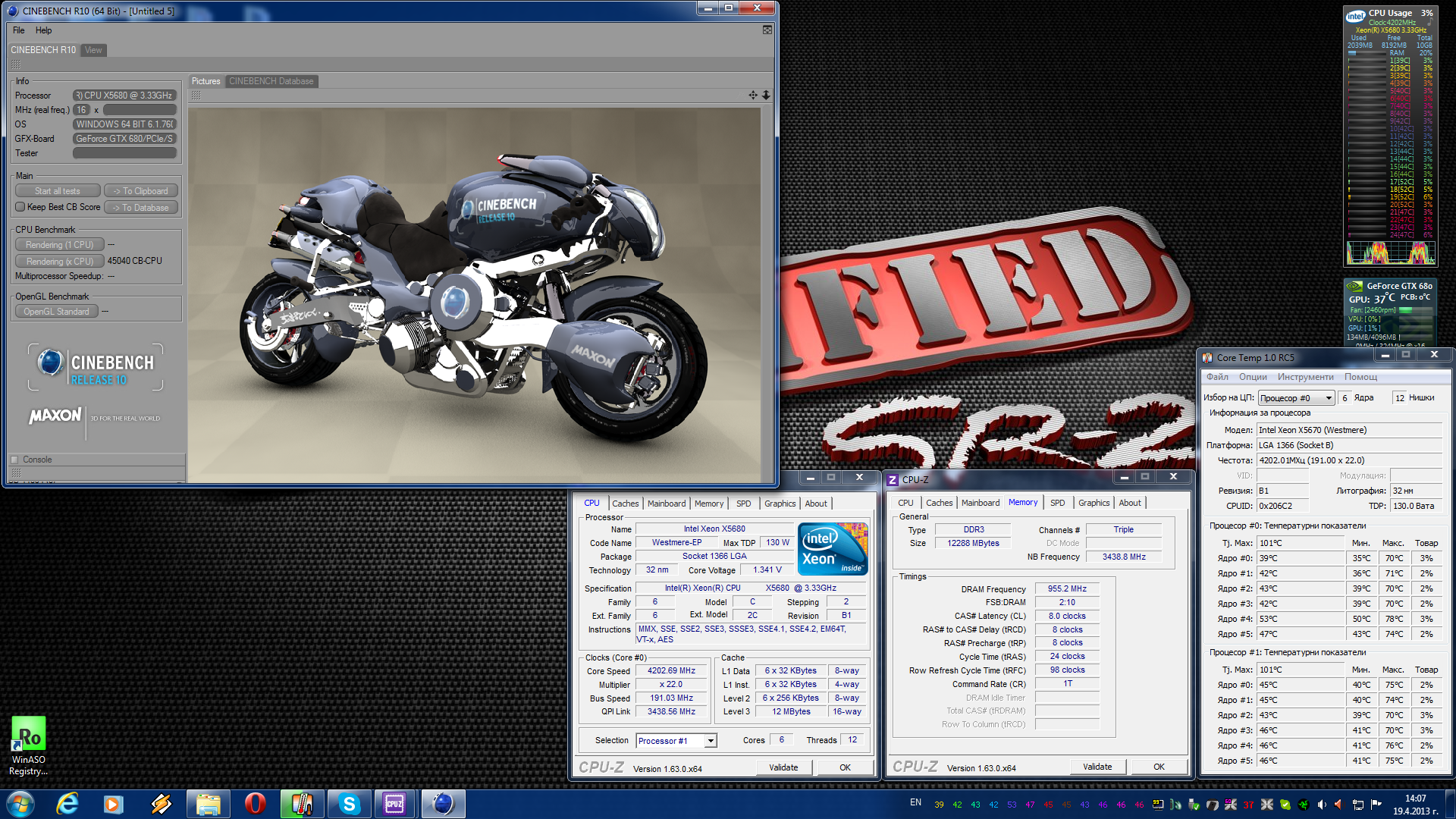Image resolution: width=1456 pixels, height=819 pixels.
Task: Switch to the View tab in CINEBENCH
Action: coord(93,50)
